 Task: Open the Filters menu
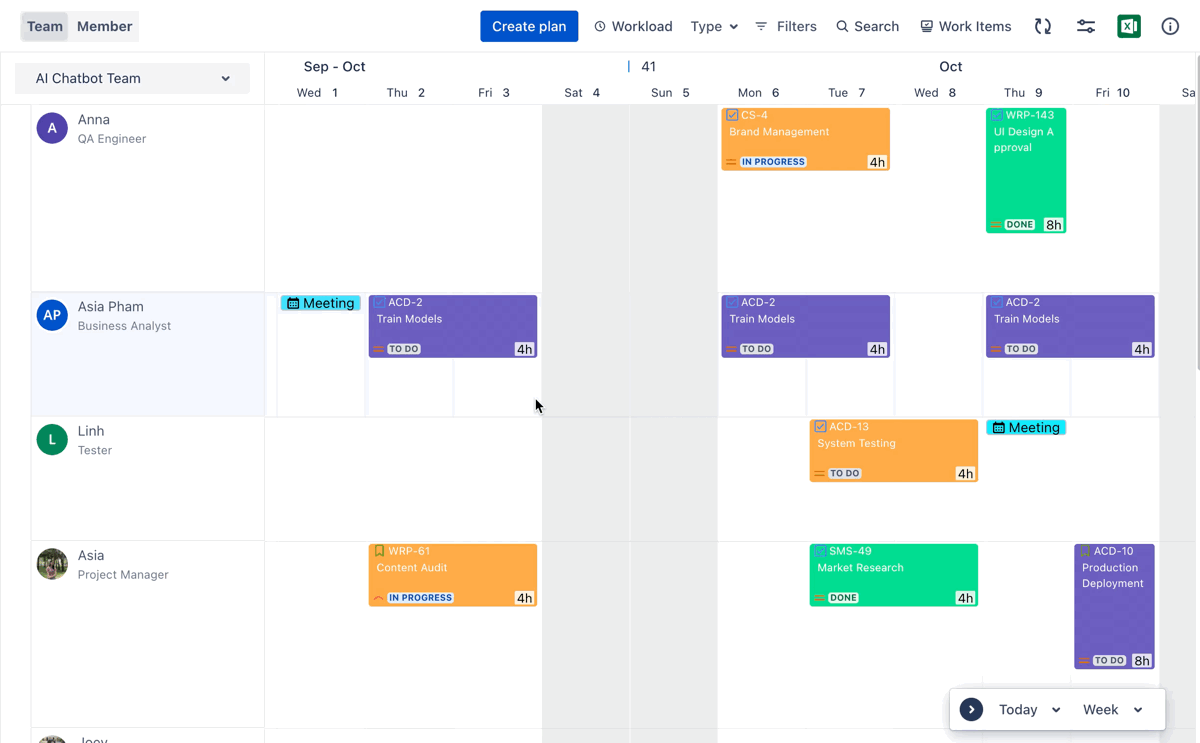click(786, 27)
